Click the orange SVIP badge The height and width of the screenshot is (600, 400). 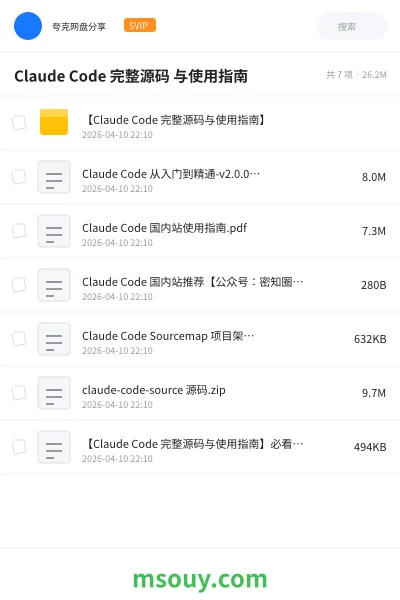[139, 25]
